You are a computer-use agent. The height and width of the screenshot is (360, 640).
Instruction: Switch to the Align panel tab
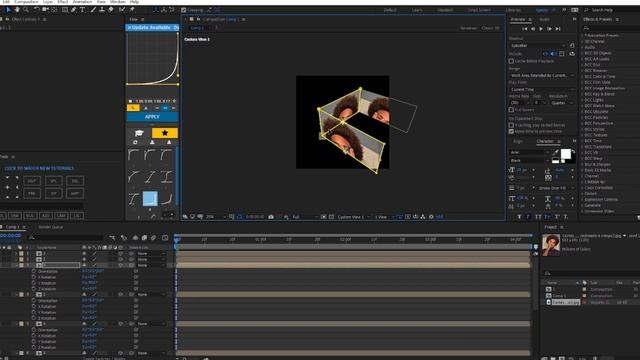[518, 141]
